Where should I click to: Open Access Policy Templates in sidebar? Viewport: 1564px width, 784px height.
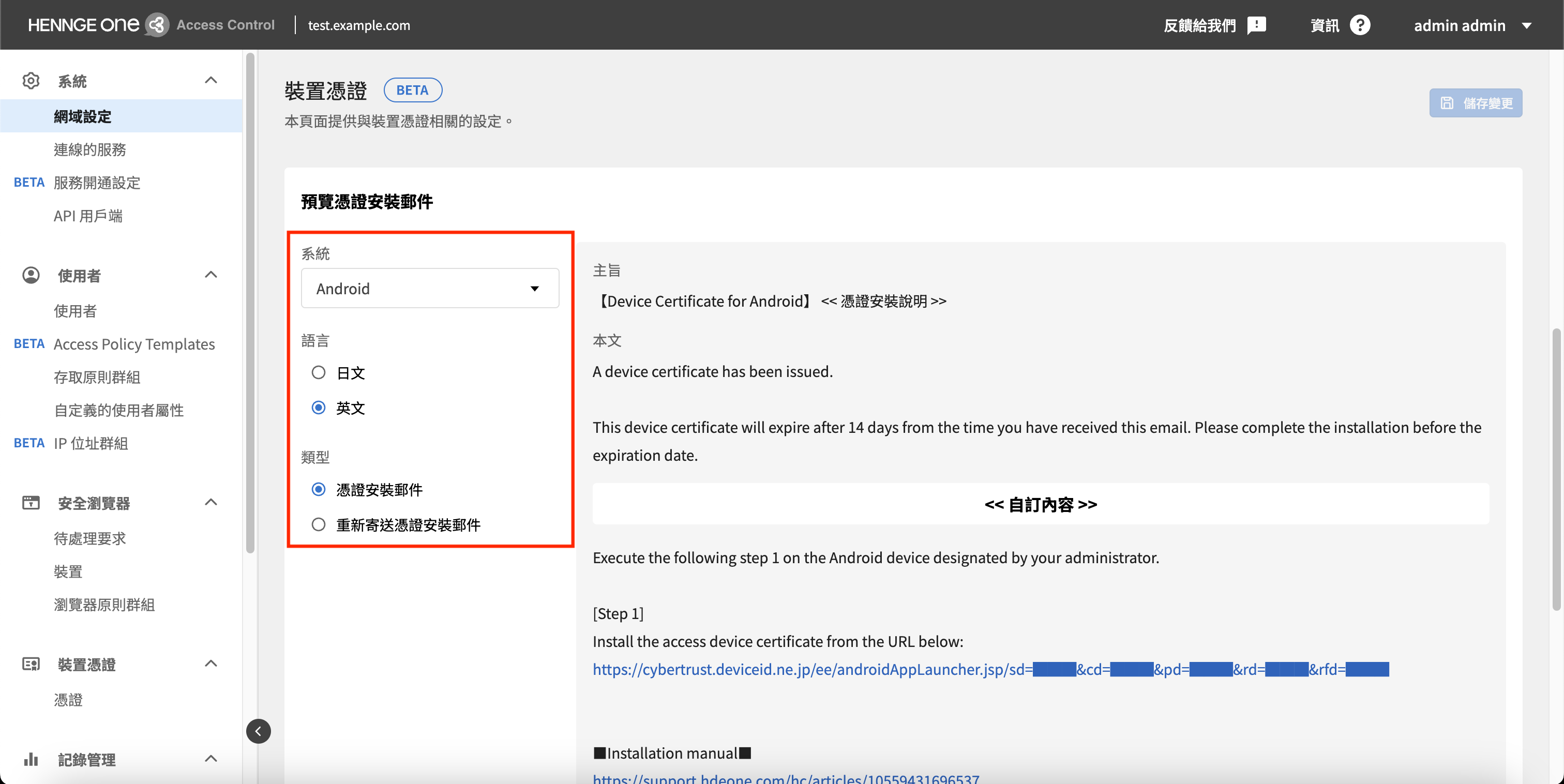pyautogui.click(x=134, y=344)
